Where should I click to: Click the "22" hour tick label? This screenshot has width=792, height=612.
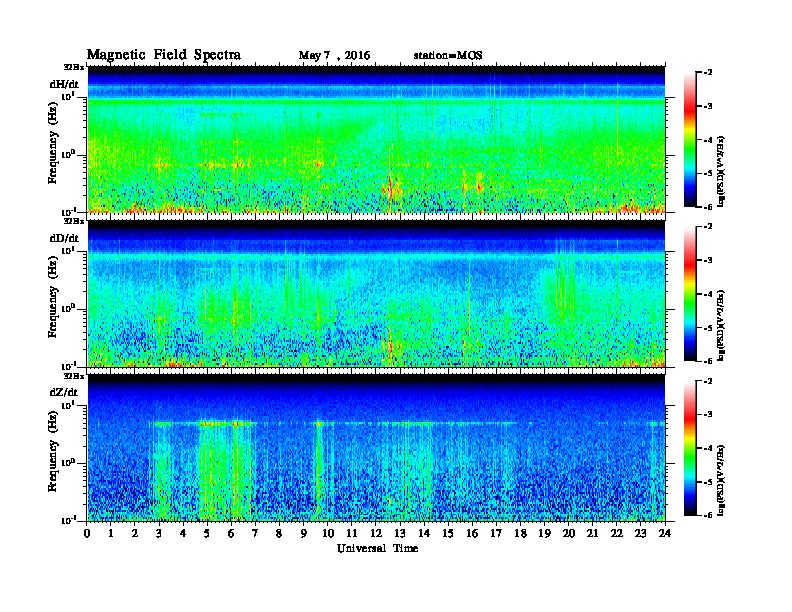(617, 533)
